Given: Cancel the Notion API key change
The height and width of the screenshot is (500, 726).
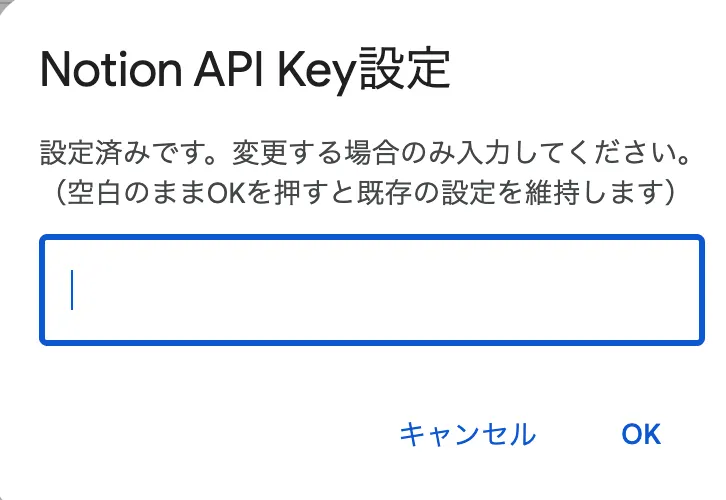Looking at the screenshot, I should [x=467, y=433].
